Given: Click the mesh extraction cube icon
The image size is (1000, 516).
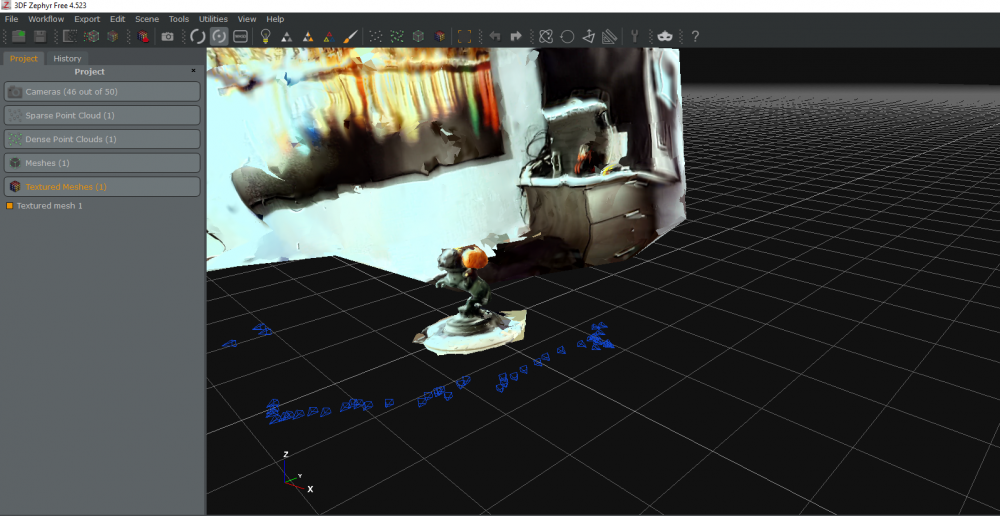Looking at the screenshot, I should coord(113,36).
